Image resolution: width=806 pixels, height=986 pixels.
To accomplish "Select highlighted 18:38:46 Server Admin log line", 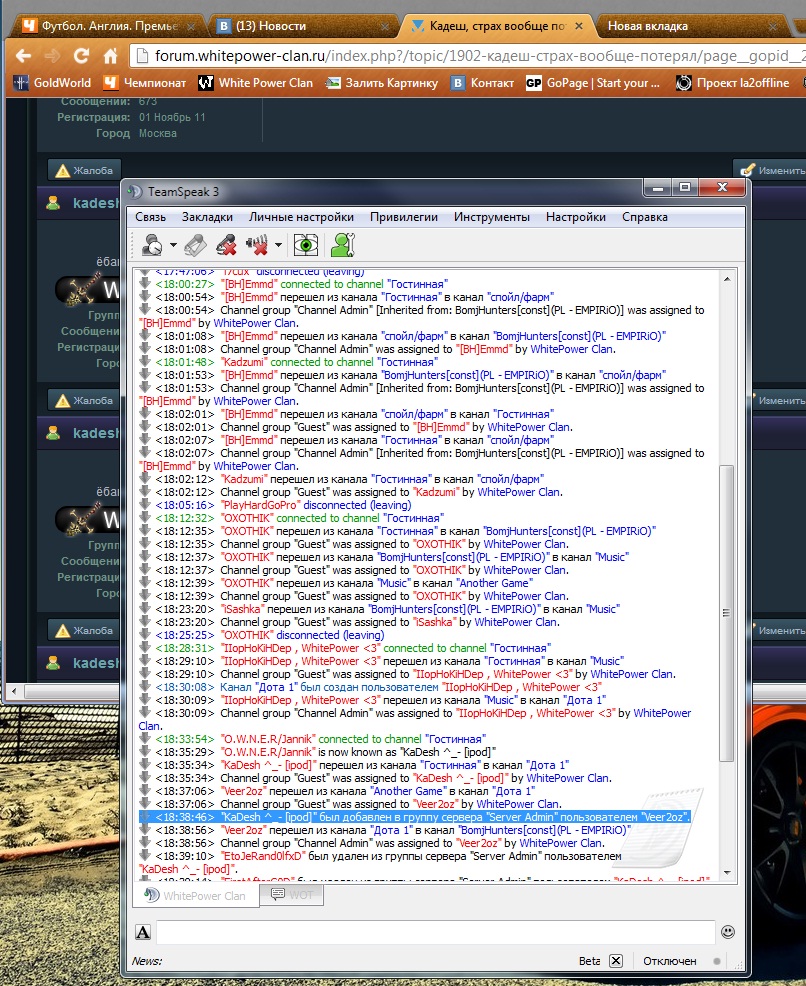I will (415, 817).
